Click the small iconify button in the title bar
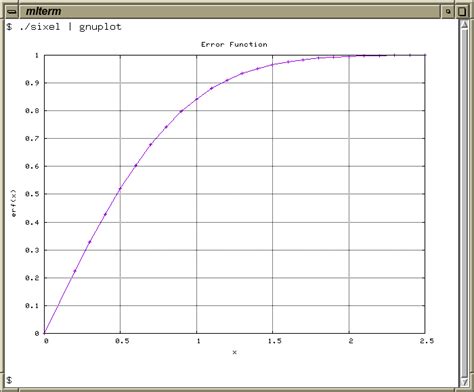The image size is (474, 392). [448, 12]
